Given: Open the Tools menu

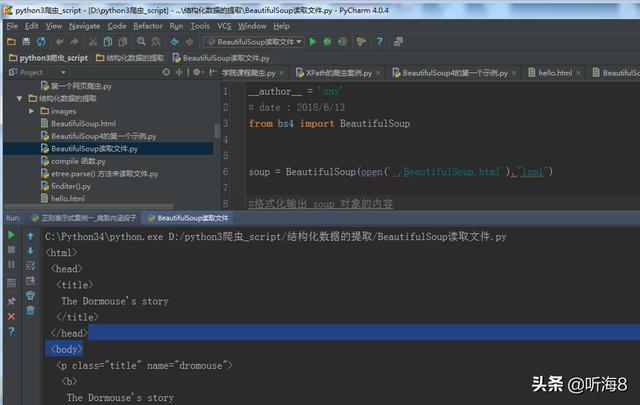Looking at the screenshot, I should (x=200, y=26).
